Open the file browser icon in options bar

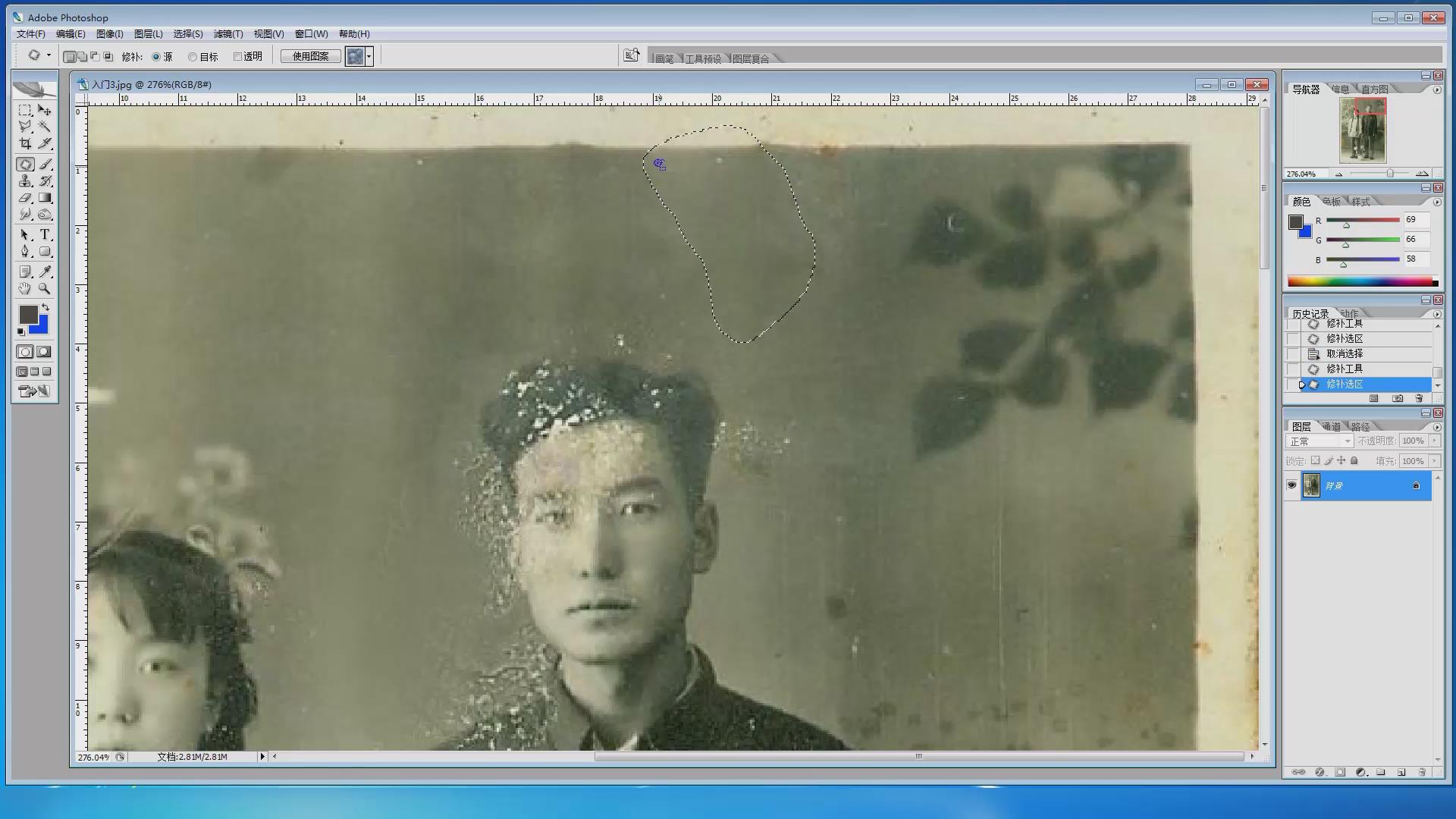tap(632, 55)
